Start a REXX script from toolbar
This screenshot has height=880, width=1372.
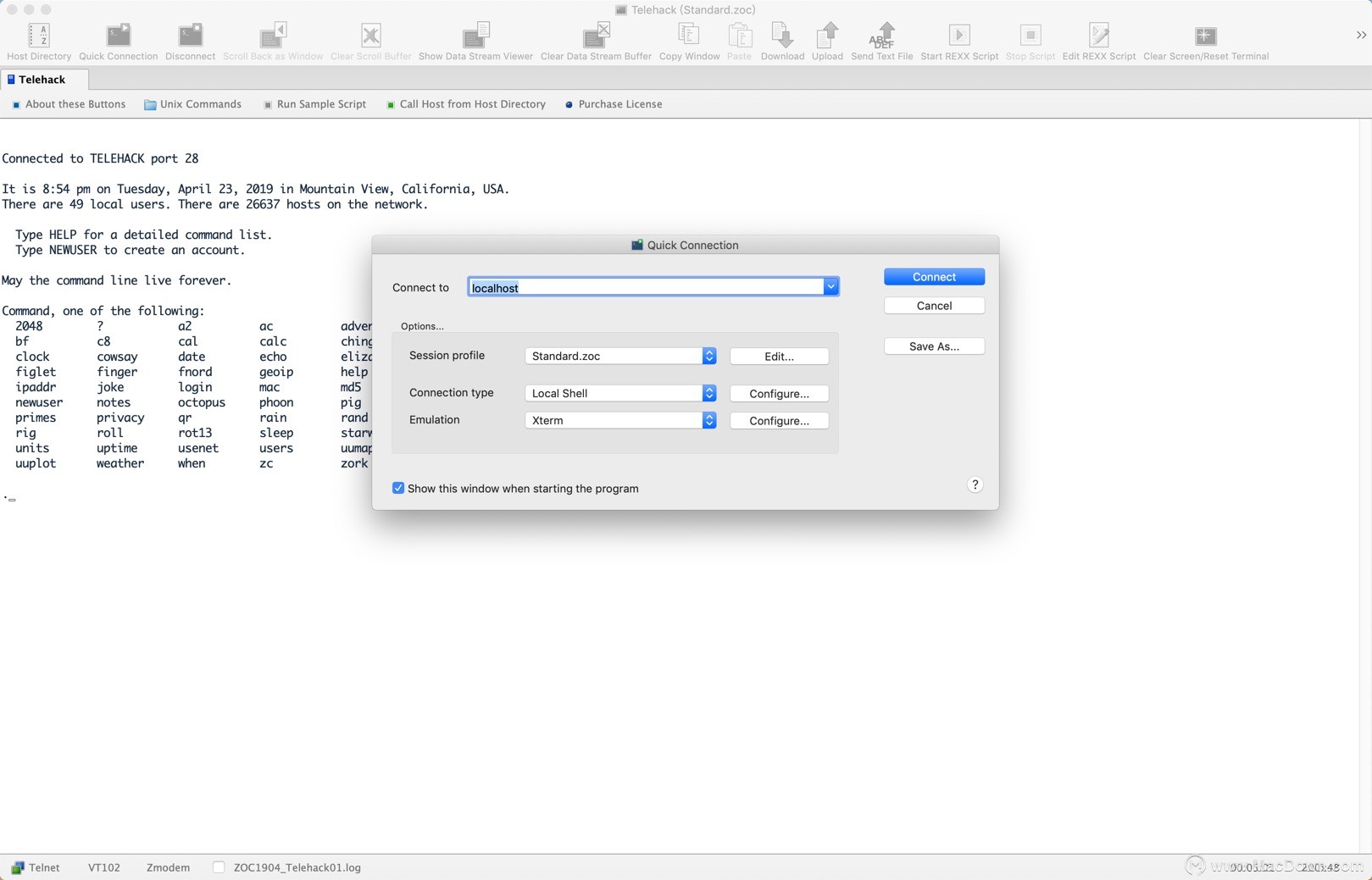(958, 36)
